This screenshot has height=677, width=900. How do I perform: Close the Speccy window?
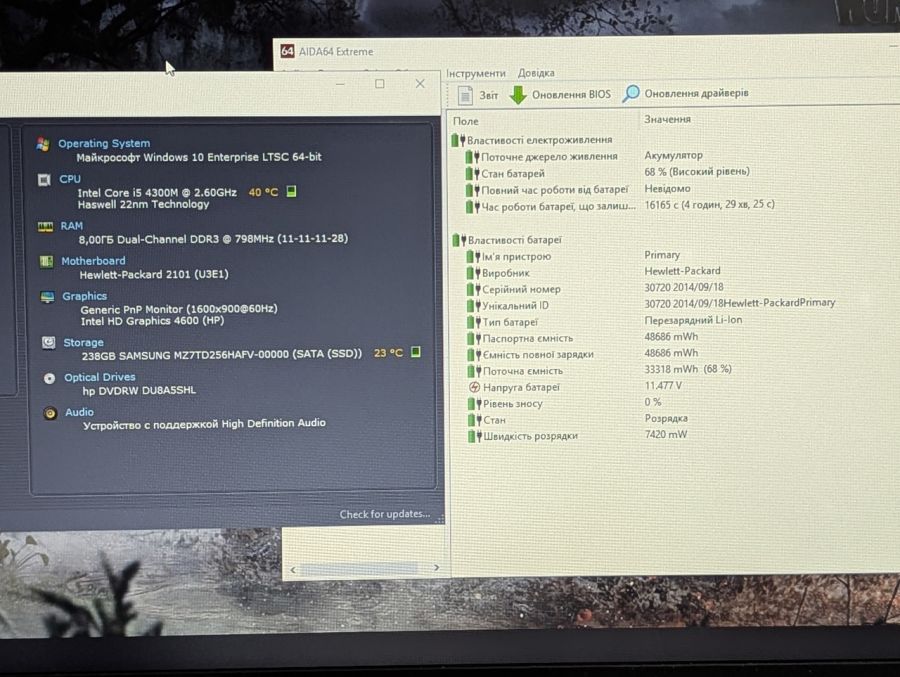pyautogui.click(x=420, y=84)
